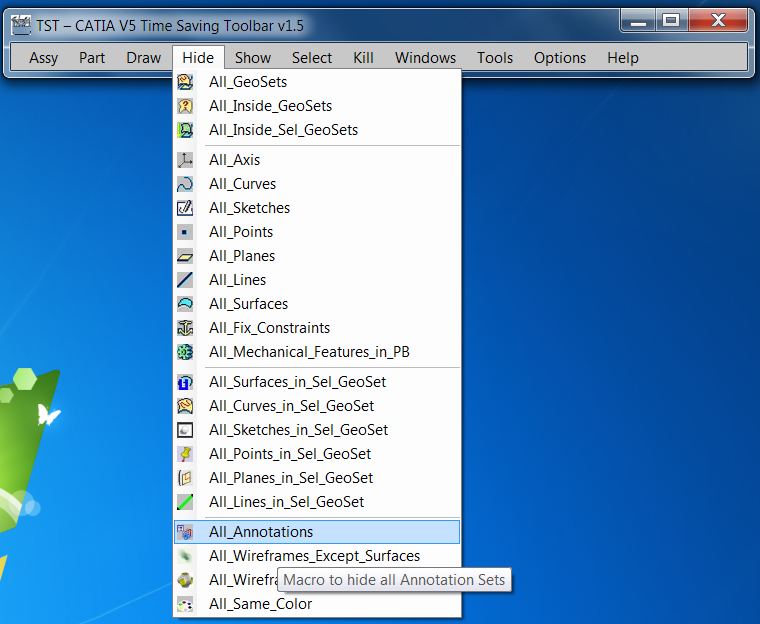This screenshot has width=760, height=624.
Task: Open the Help menu
Action: click(623, 58)
